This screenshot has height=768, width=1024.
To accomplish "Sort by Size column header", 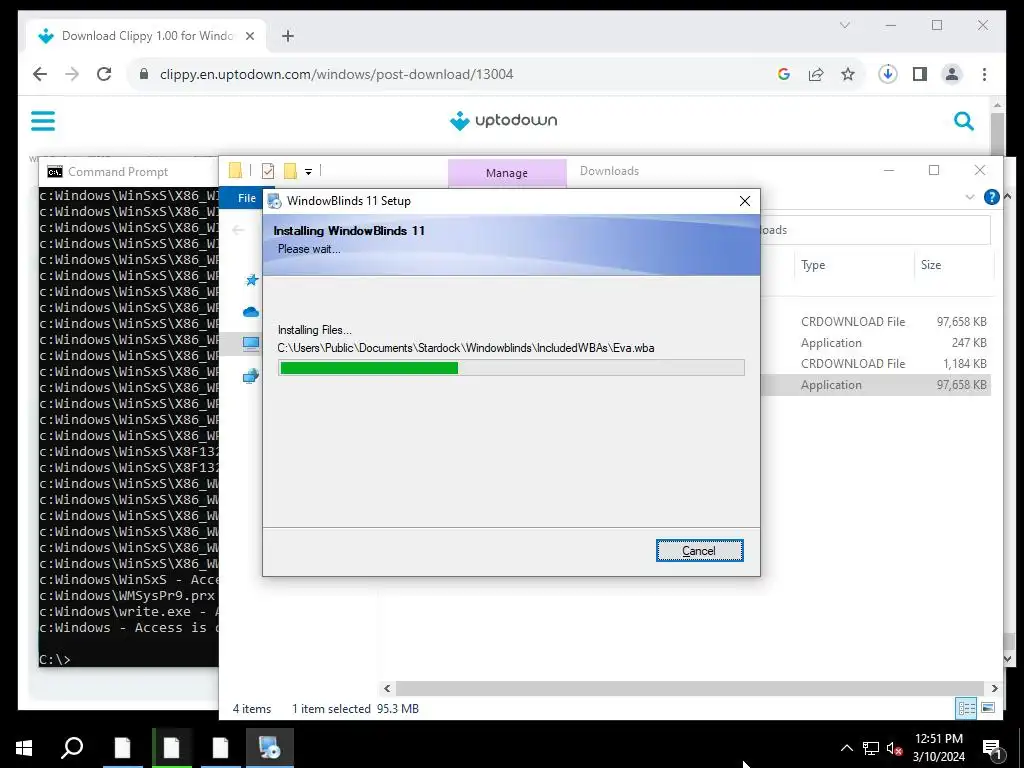I will [x=953, y=265].
